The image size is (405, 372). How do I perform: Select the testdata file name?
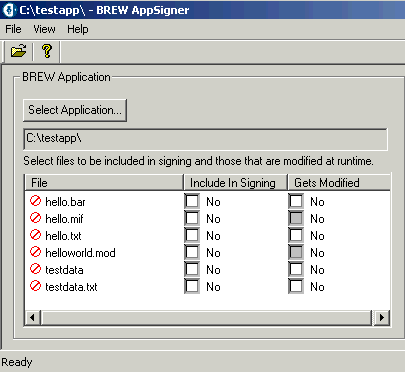point(64,270)
